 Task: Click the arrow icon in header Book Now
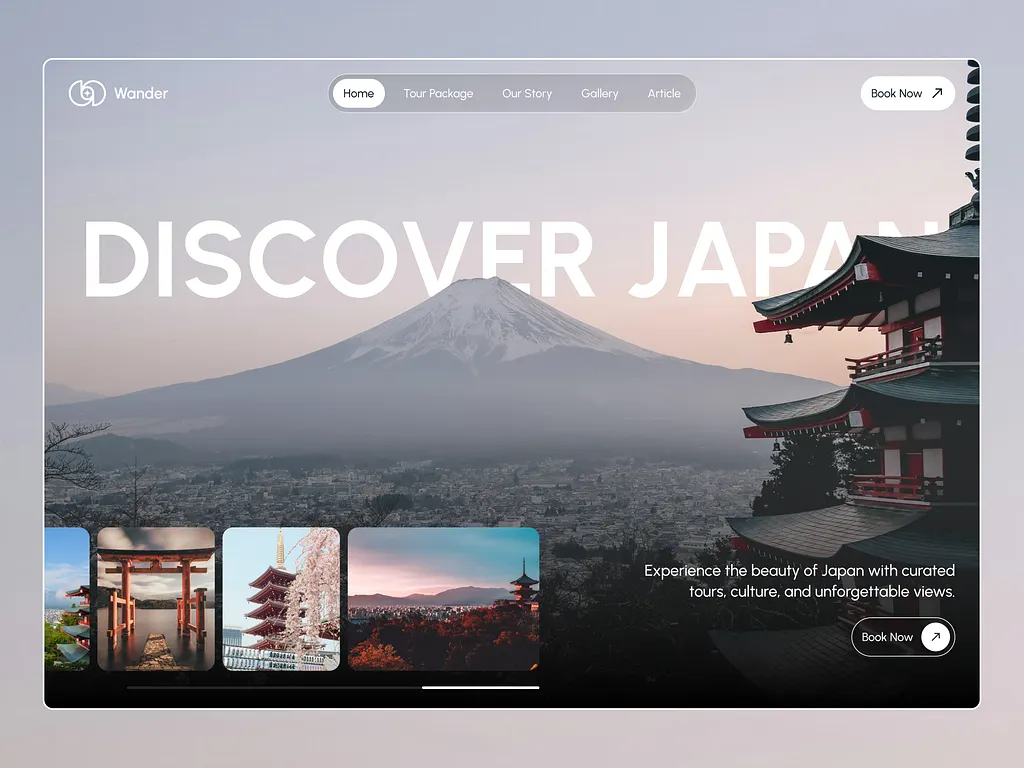937,93
